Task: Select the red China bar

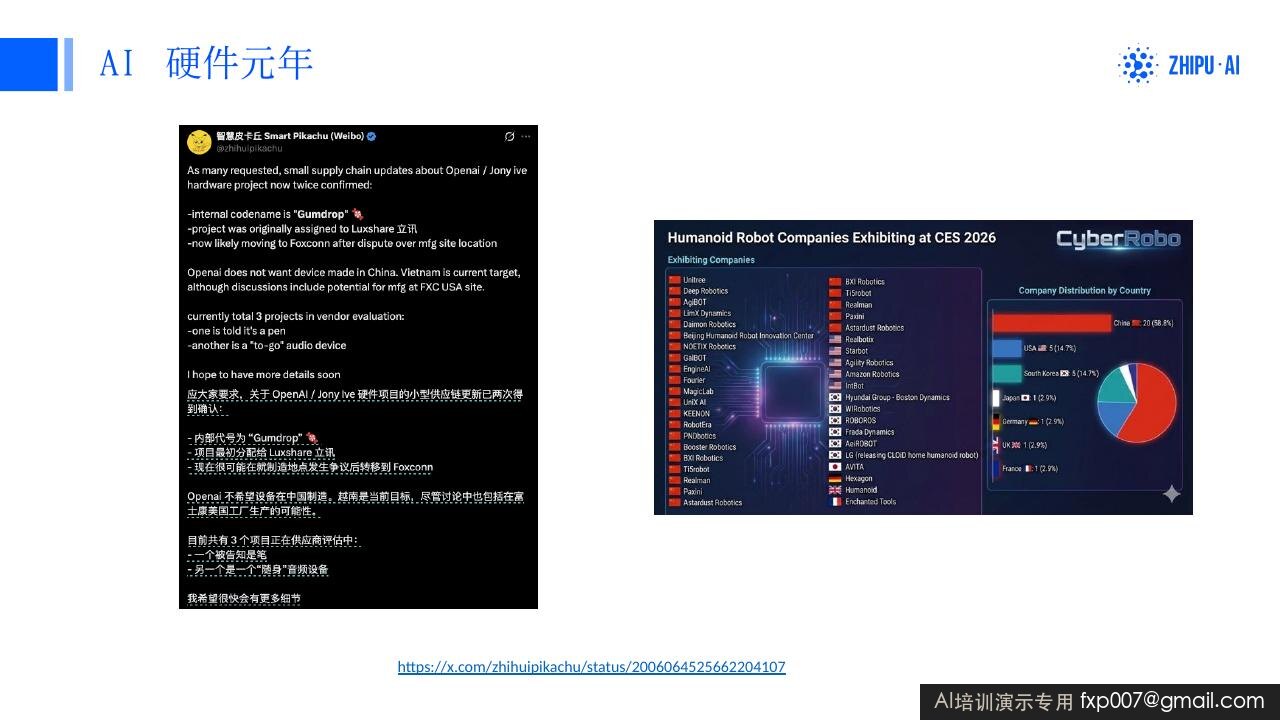Action: 1051,323
